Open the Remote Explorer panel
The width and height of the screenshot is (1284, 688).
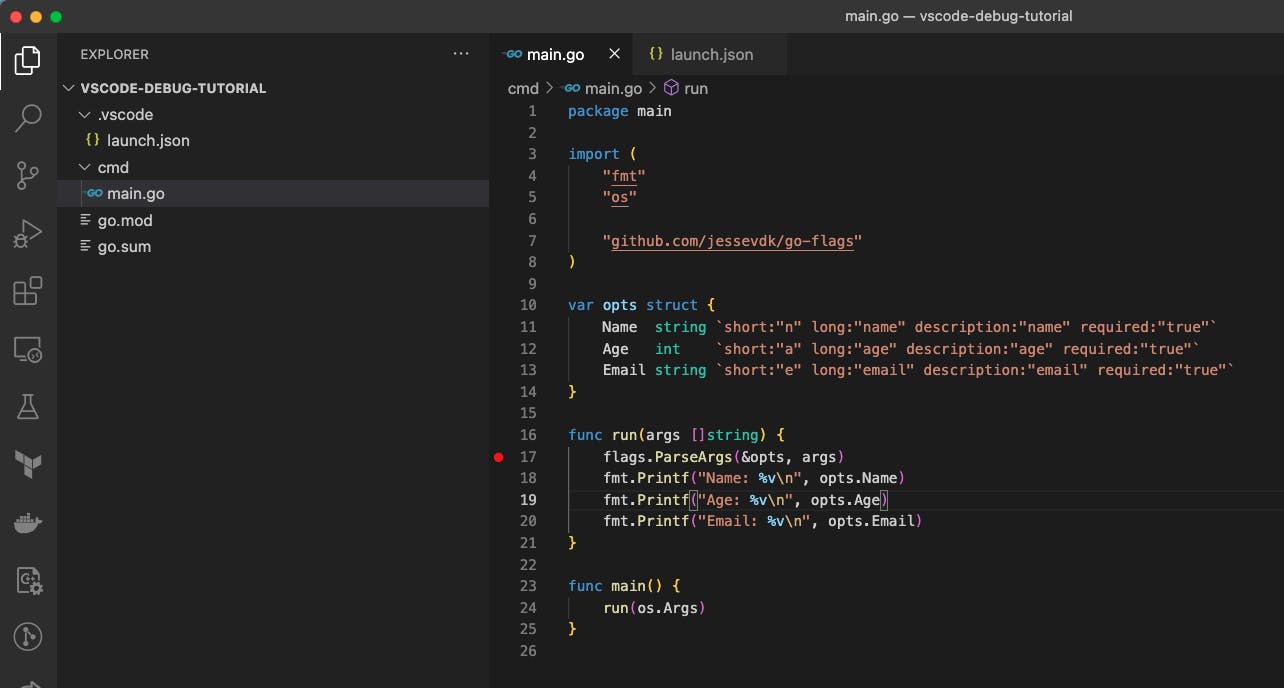pyautogui.click(x=27, y=350)
